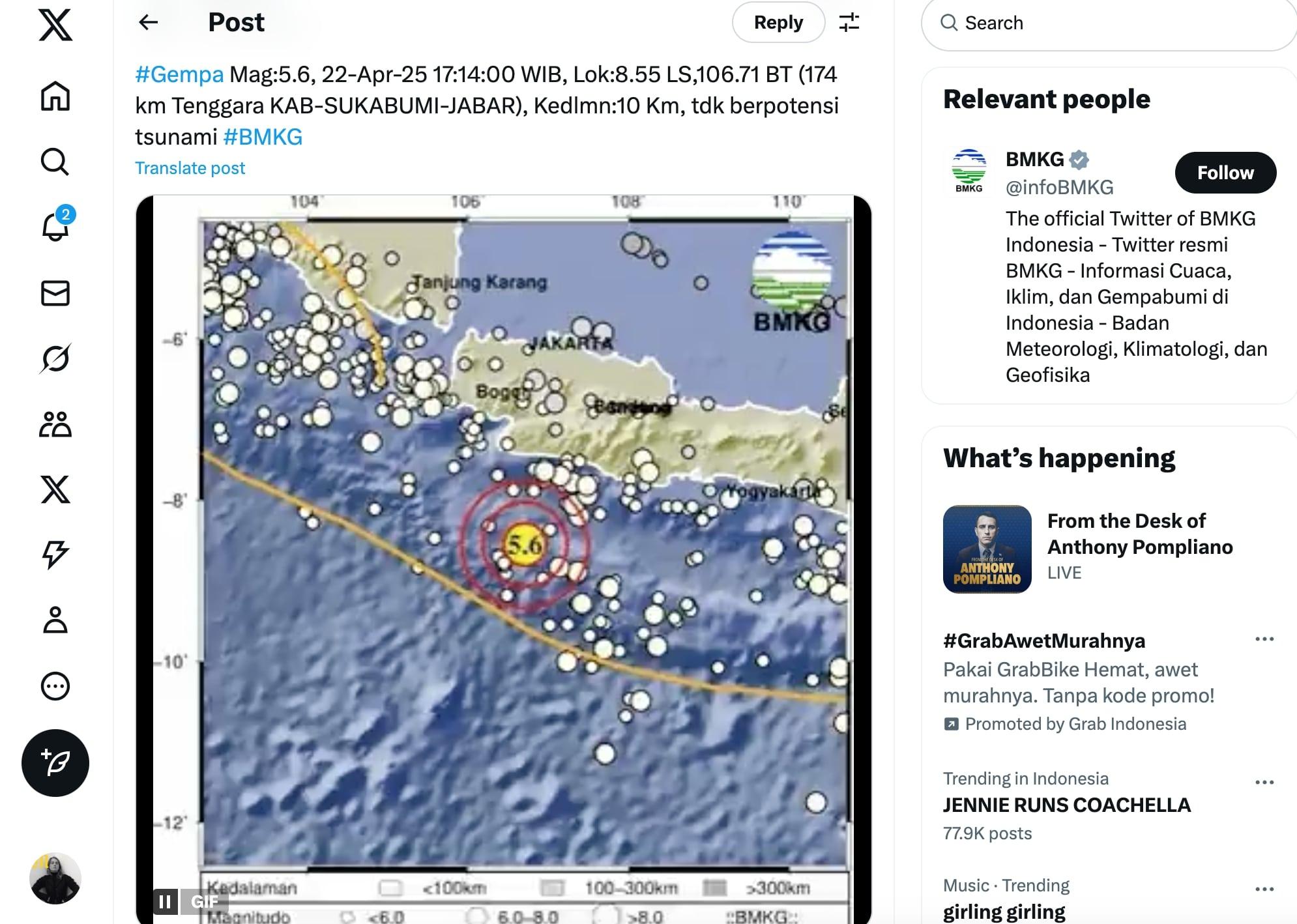Screen dimensions: 1297x924
Task: Click the X logo at top of sidebar
Action: click(55, 25)
